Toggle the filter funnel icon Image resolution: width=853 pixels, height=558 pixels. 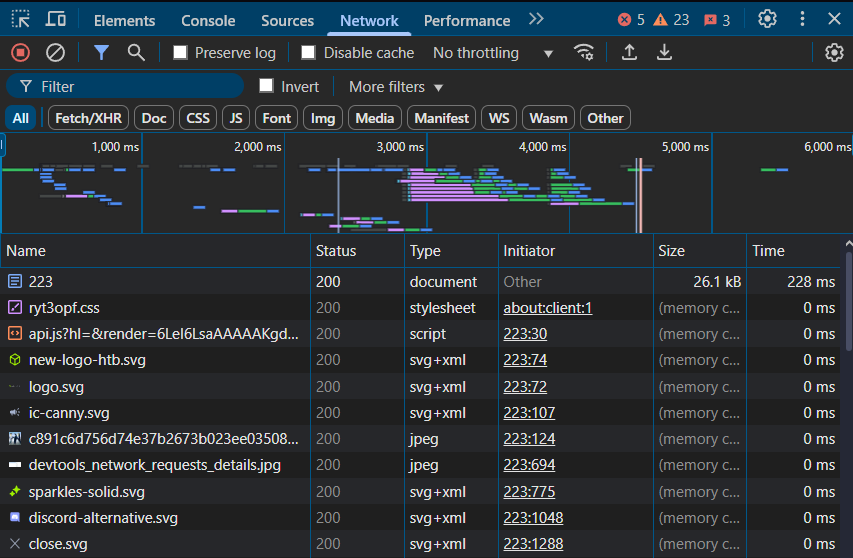click(x=101, y=53)
